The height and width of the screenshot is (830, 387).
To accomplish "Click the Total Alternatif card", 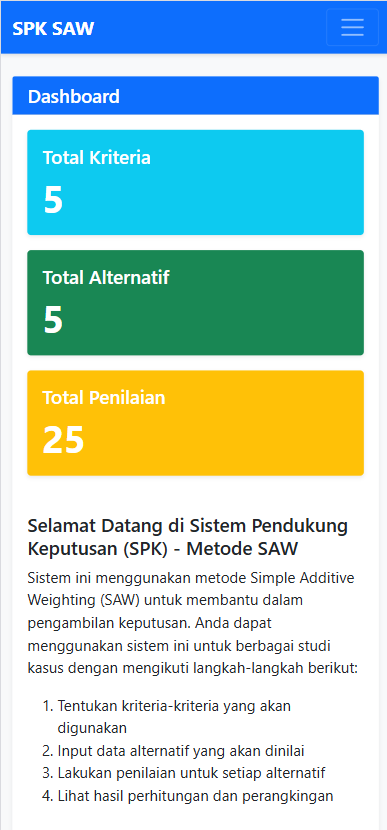I will tap(195, 302).
